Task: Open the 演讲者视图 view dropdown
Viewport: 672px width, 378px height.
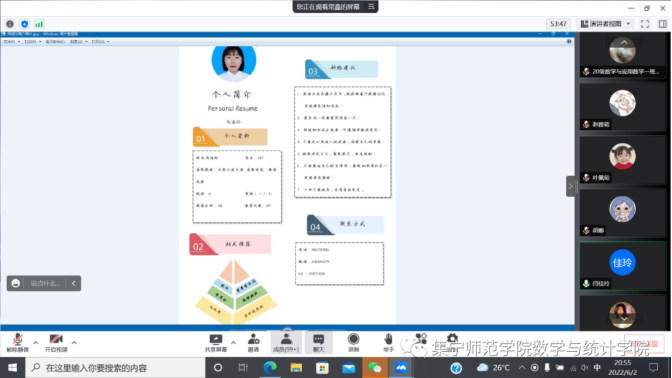Action: coord(606,24)
